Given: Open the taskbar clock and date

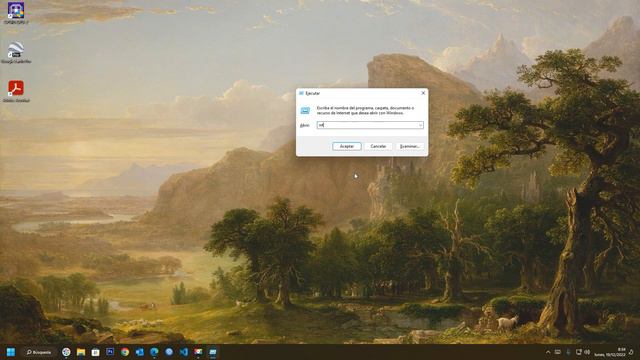Looking at the screenshot, I should [610, 352].
